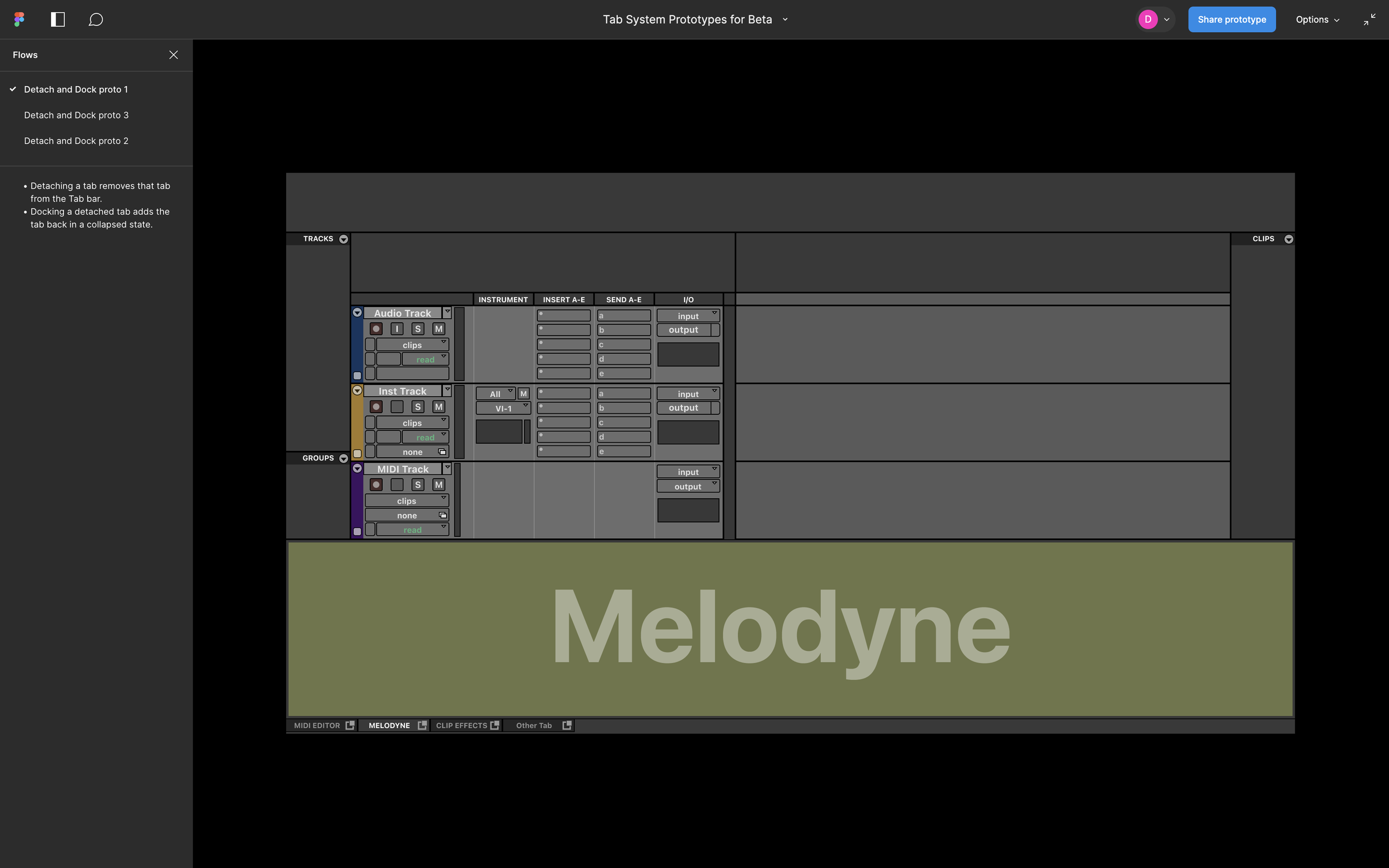Viewport: 1389px width, 868px height.
Task: Open Audio Track input selector
Action: click(x=688, y=317)
